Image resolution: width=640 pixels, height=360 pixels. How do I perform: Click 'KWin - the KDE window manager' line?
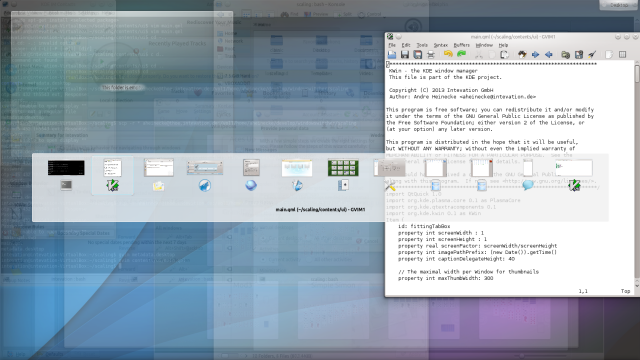click(433, 71)
